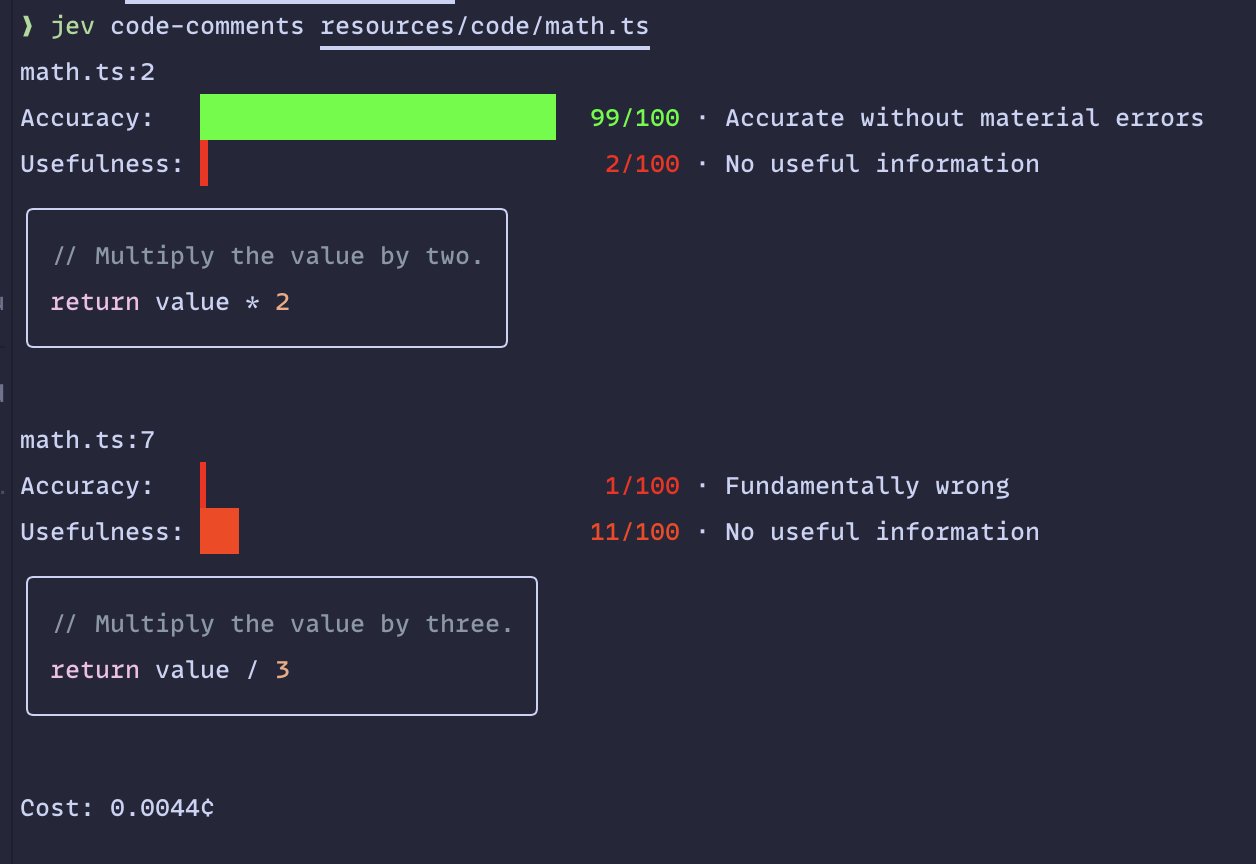Click the orange Usefulness bar for math.ts:7
The image size is (1256, 864).
point(220,531)
